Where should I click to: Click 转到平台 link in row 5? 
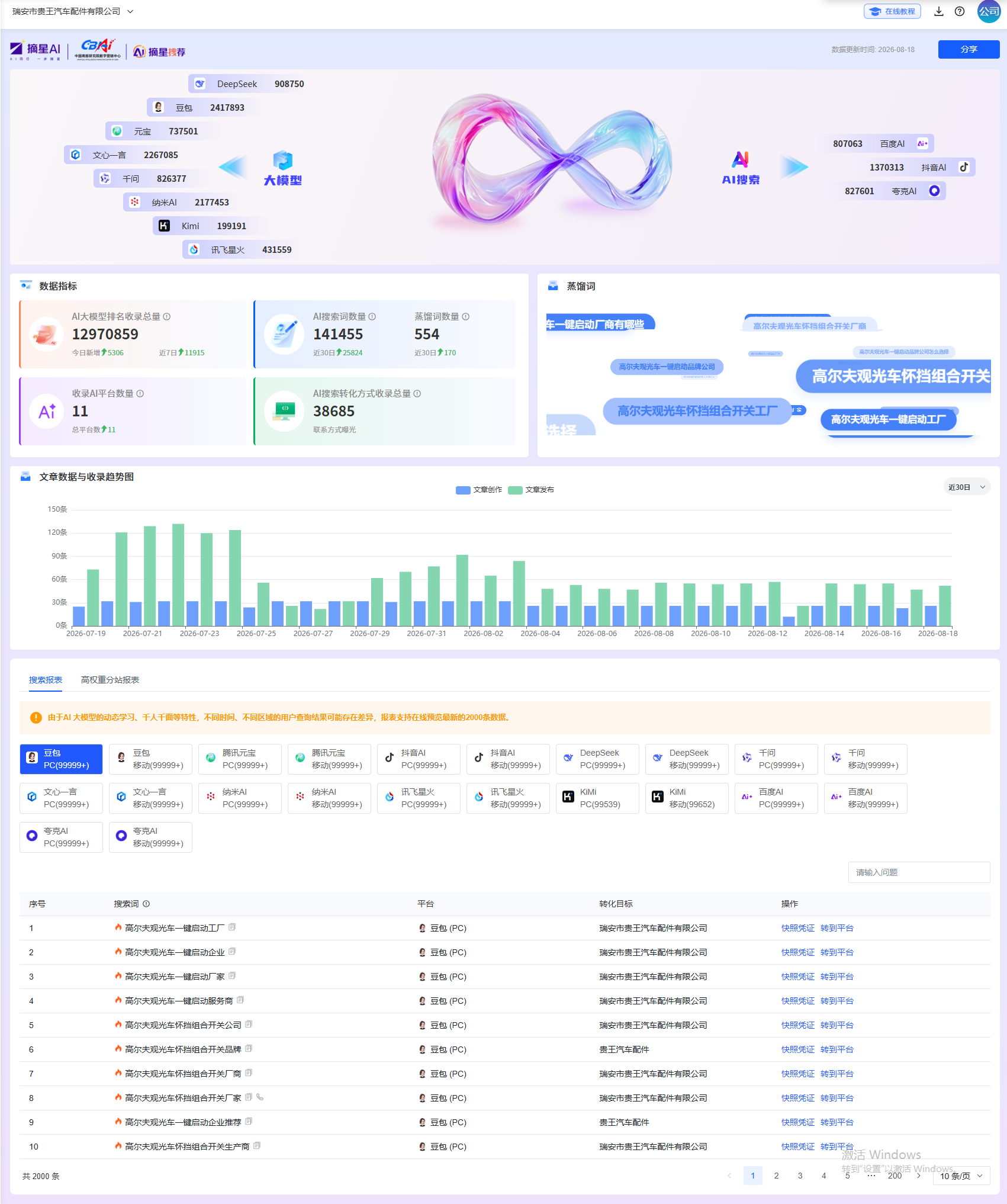point(837,1025)
